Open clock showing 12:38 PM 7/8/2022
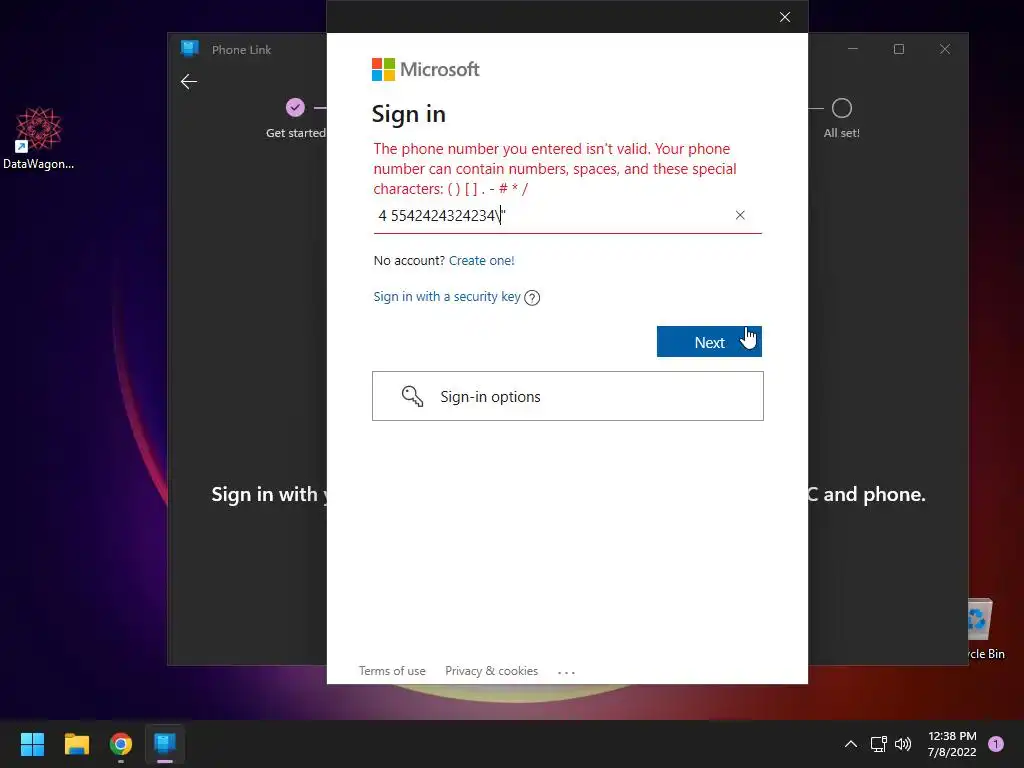Viewport: 1024px width, 768px height. [x=952, y=744]
